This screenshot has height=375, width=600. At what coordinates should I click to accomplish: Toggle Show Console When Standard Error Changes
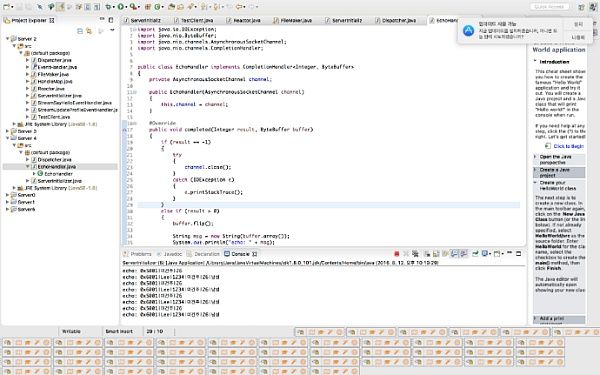pos(463,254)
